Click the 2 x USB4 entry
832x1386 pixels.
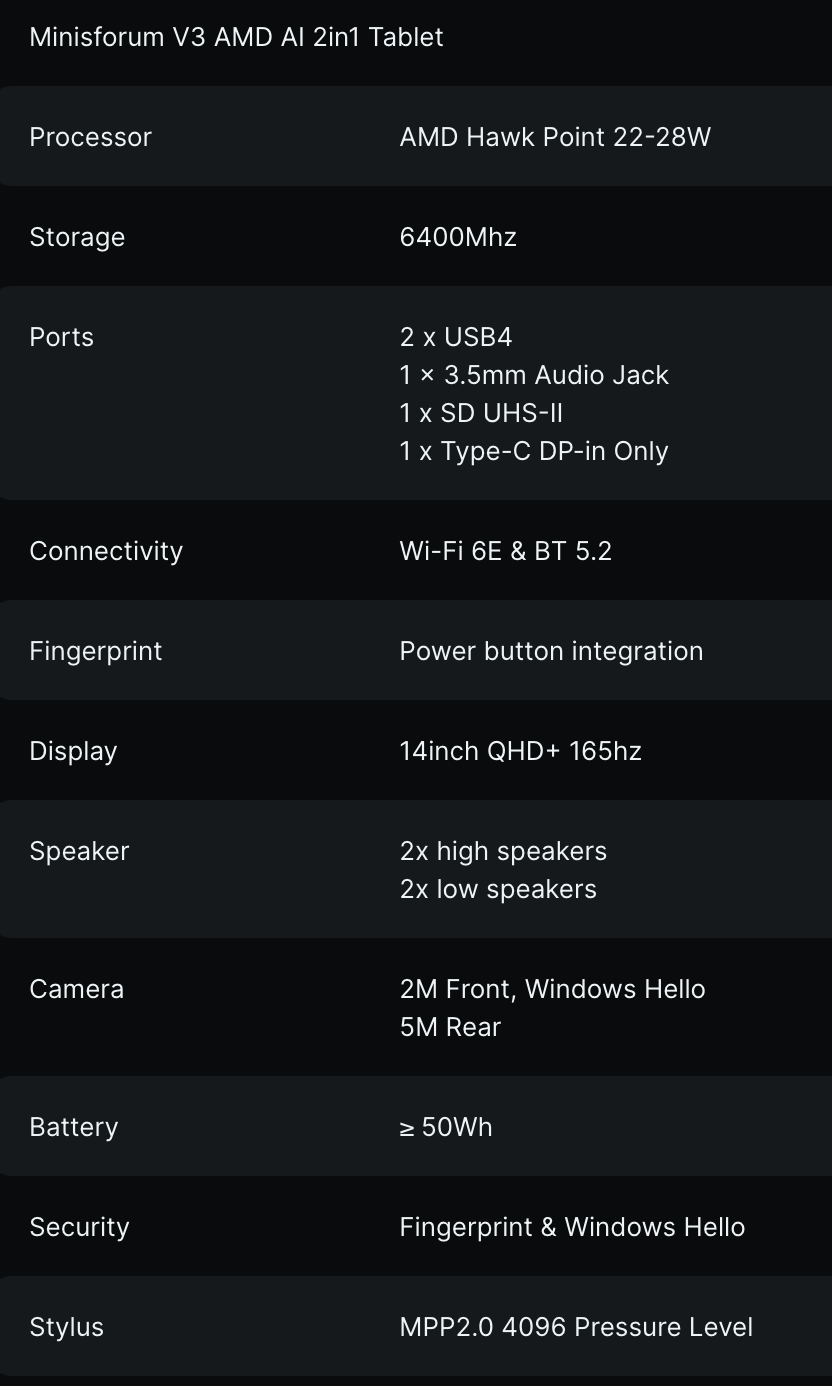pyautogui.click(x=456, y=337)
